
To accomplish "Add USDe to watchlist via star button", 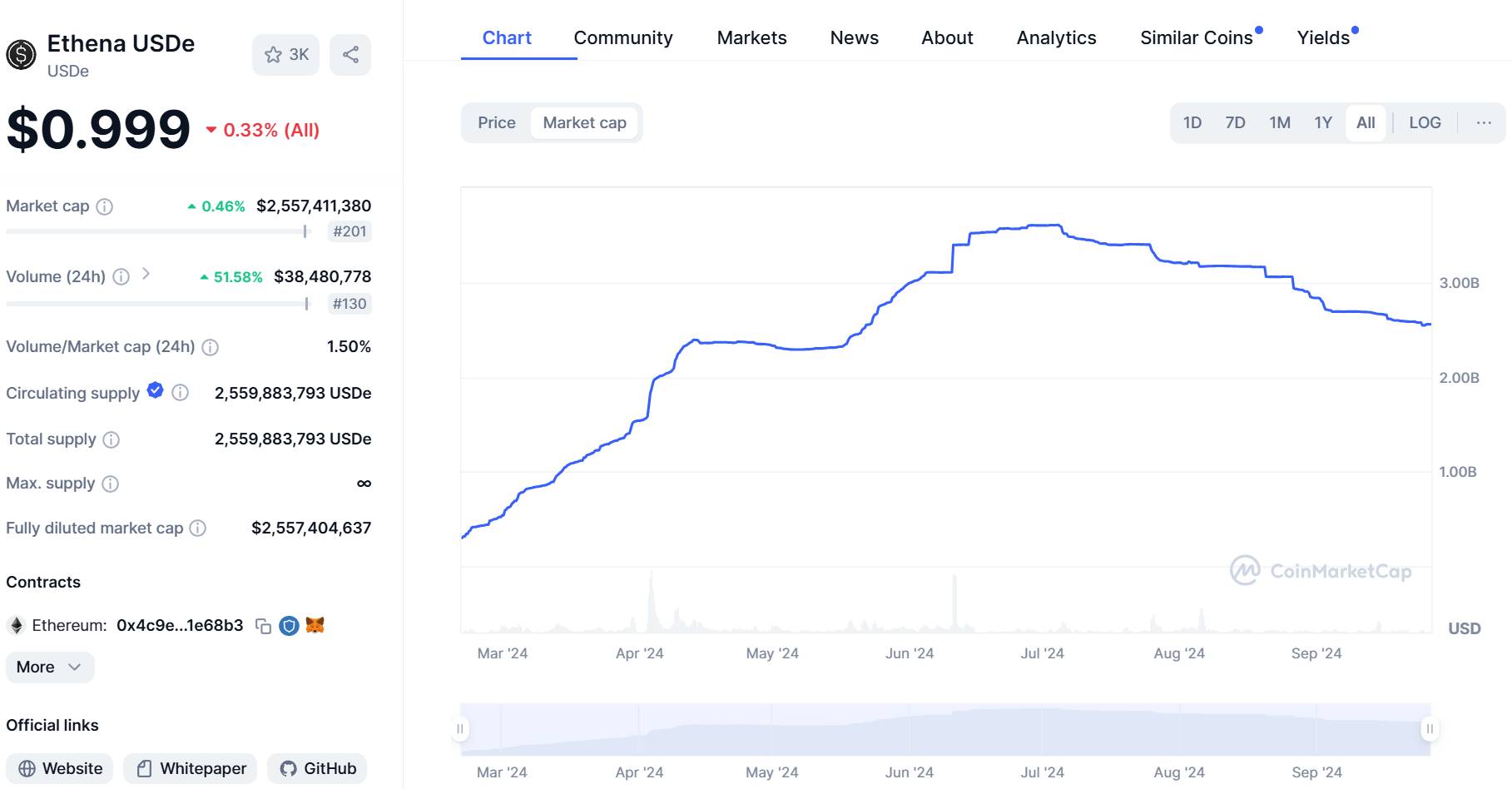I will 285,55.
